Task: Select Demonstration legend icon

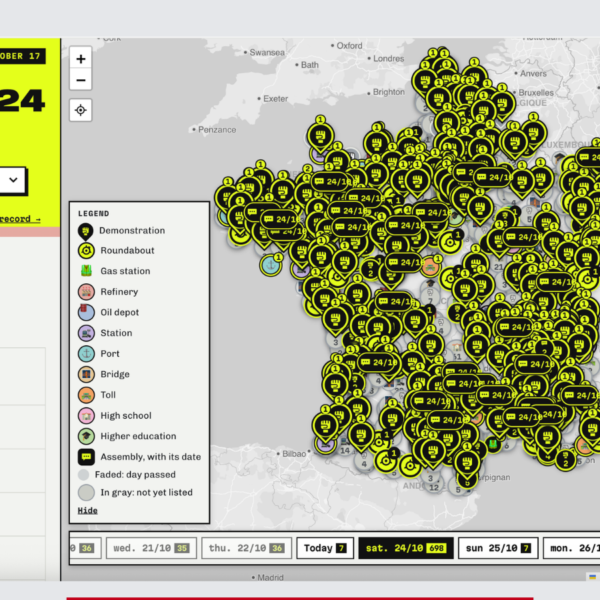Action: tap(86, 232)
